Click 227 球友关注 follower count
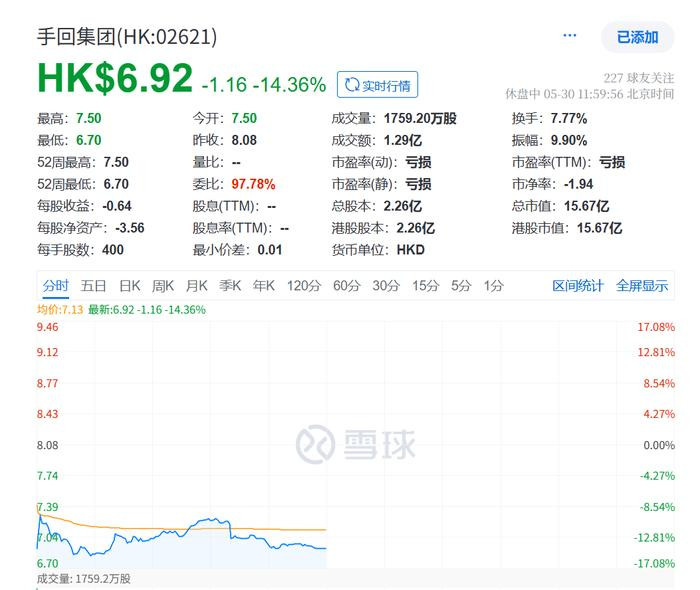 638,78
